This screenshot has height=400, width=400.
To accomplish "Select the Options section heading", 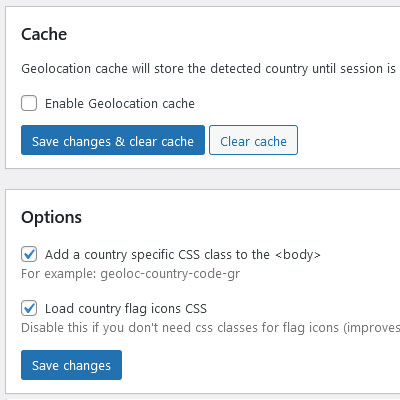I will click(51, 217).
